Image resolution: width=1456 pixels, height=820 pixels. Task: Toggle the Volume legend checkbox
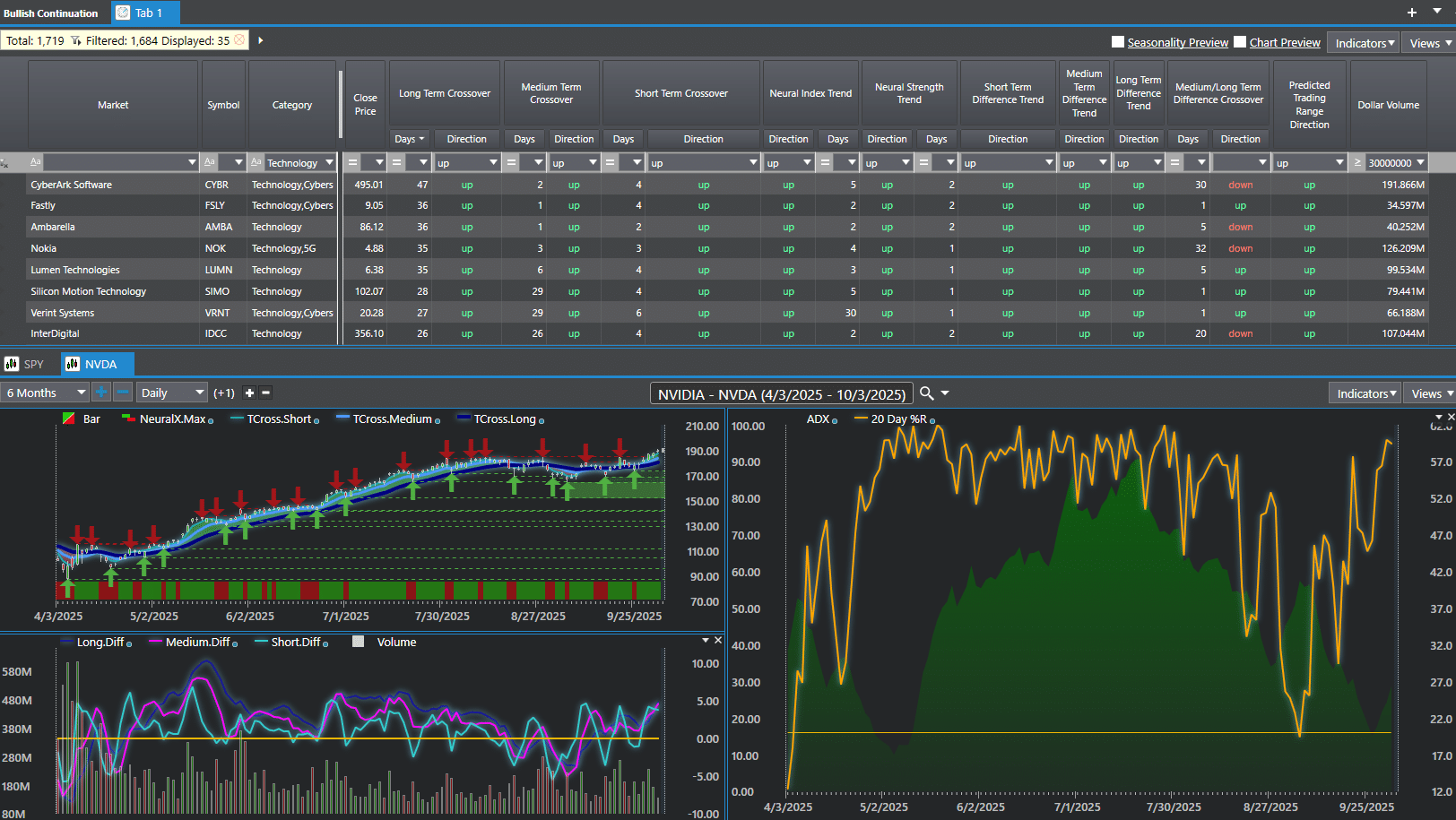359,642
